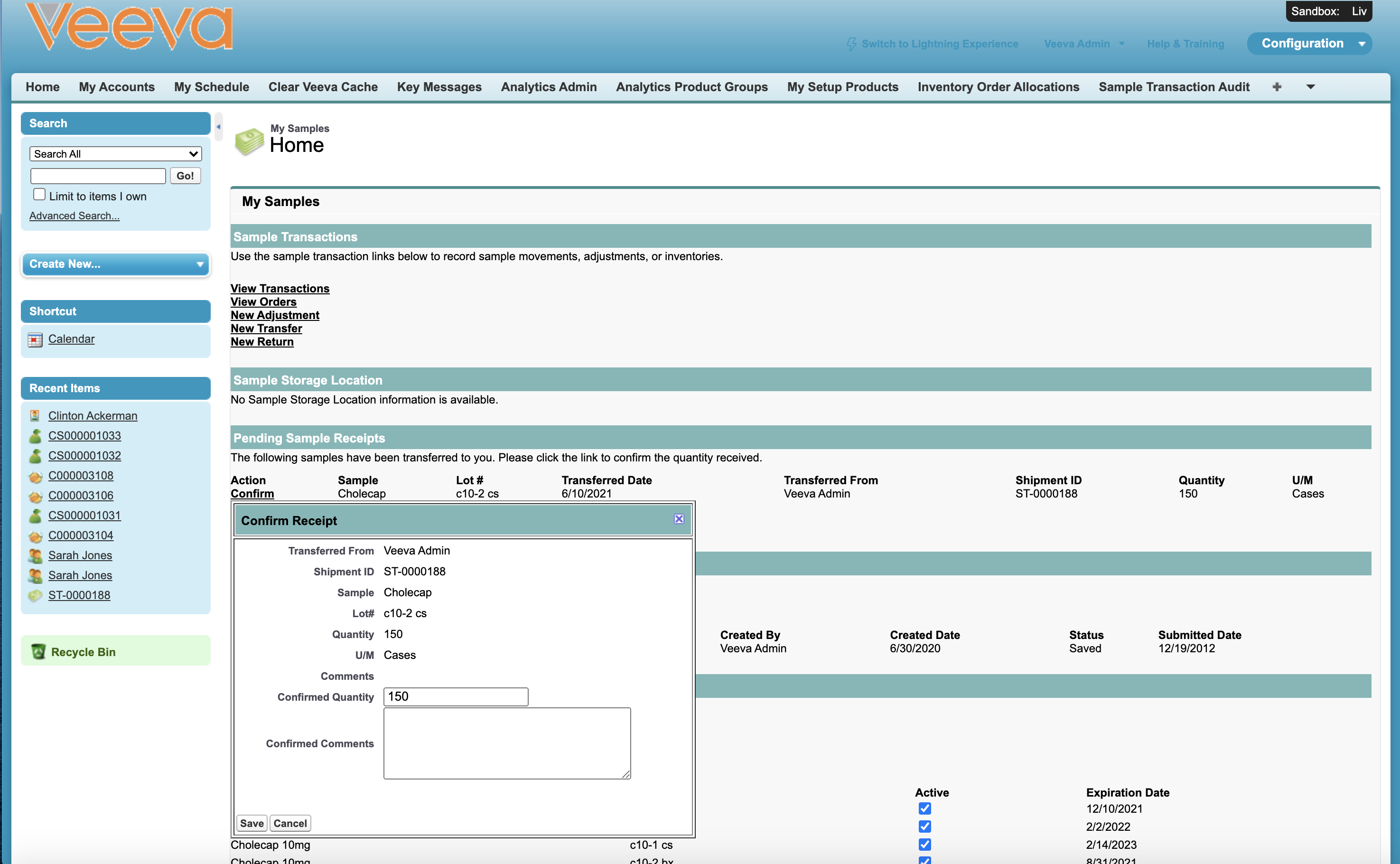Uncheck Active checkbox for 12/10/2021 expiration row
This screenshot has width=1400, height=864.
925,808
